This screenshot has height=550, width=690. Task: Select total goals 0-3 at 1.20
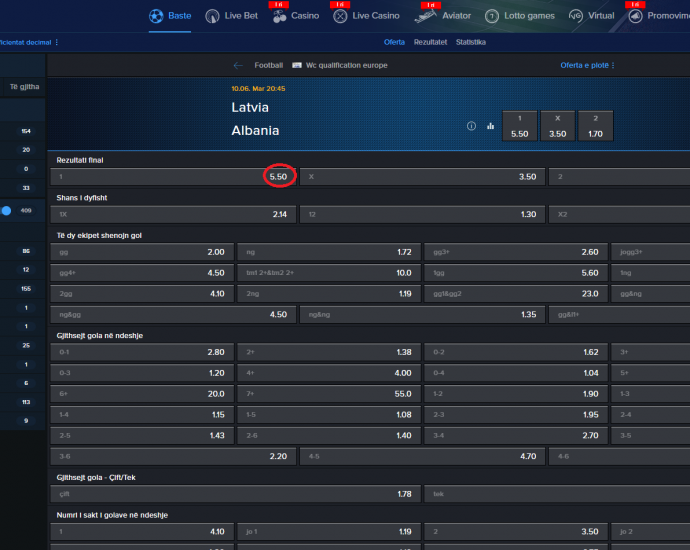tap(142, 373)
